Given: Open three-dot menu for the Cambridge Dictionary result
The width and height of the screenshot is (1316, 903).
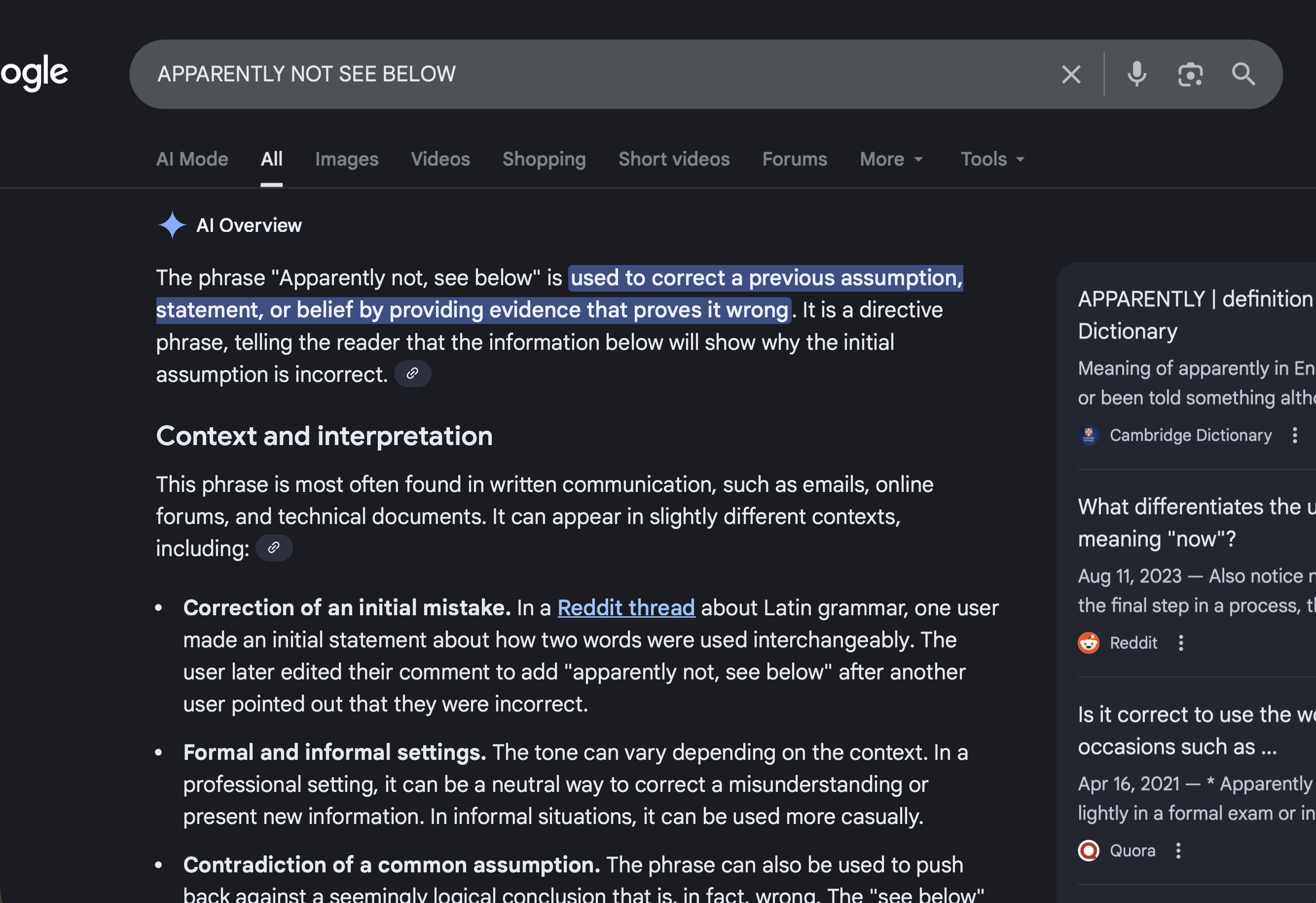Looking at the screenshot, I should (1294, 435).
